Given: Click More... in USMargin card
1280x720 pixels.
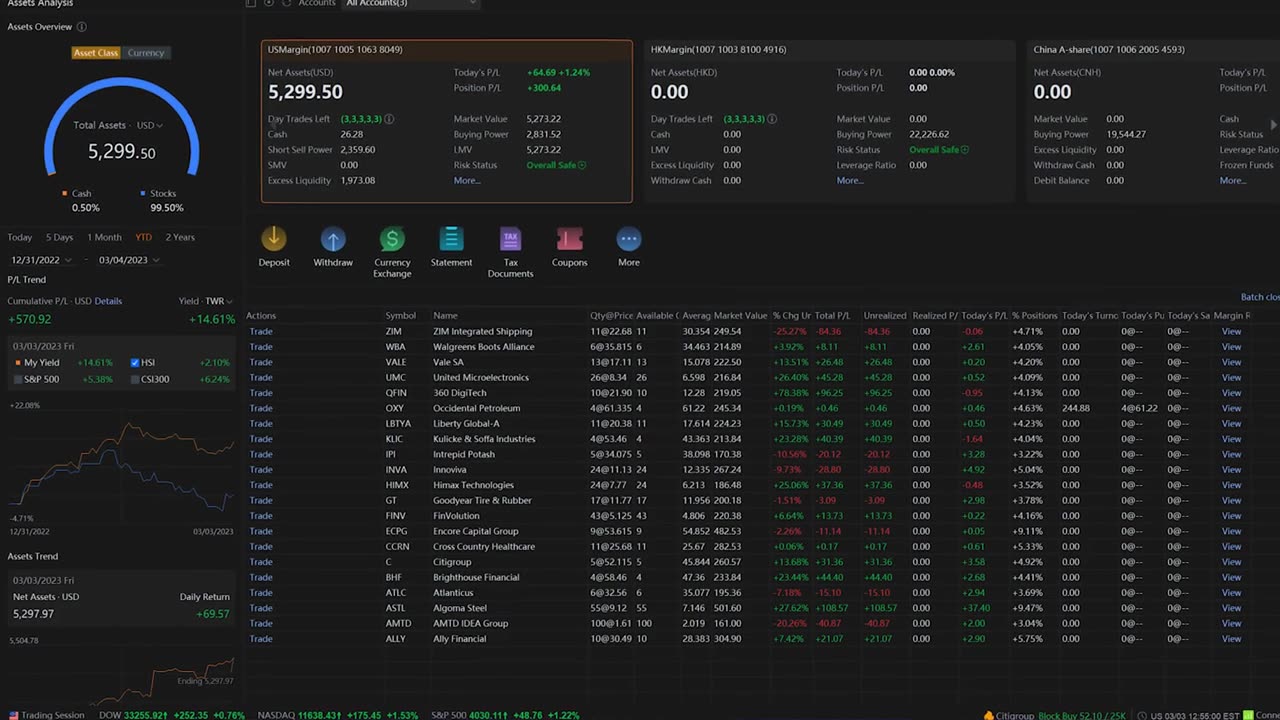Looking at the screenshot, I should coord(467,181).
